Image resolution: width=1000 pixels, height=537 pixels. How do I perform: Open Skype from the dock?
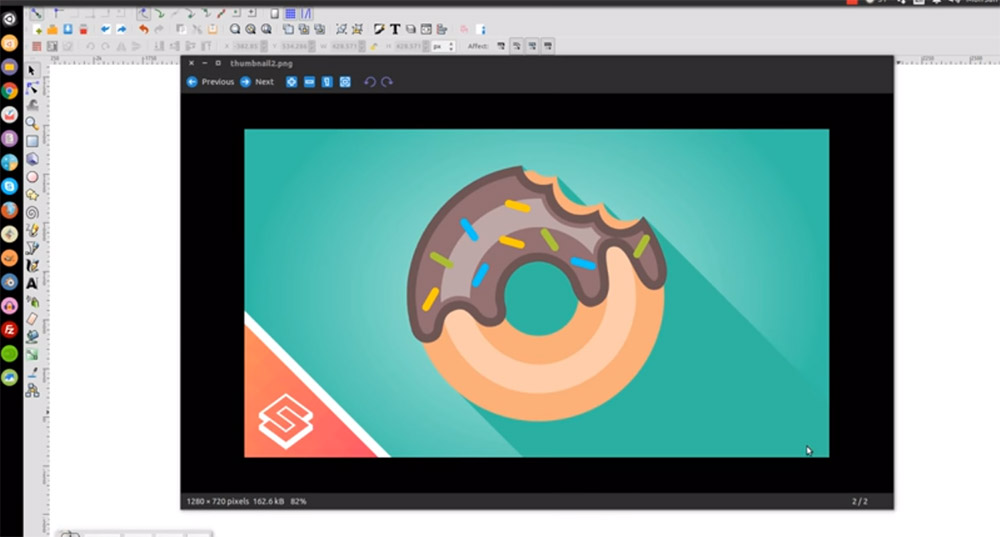[x=10, y=186]
